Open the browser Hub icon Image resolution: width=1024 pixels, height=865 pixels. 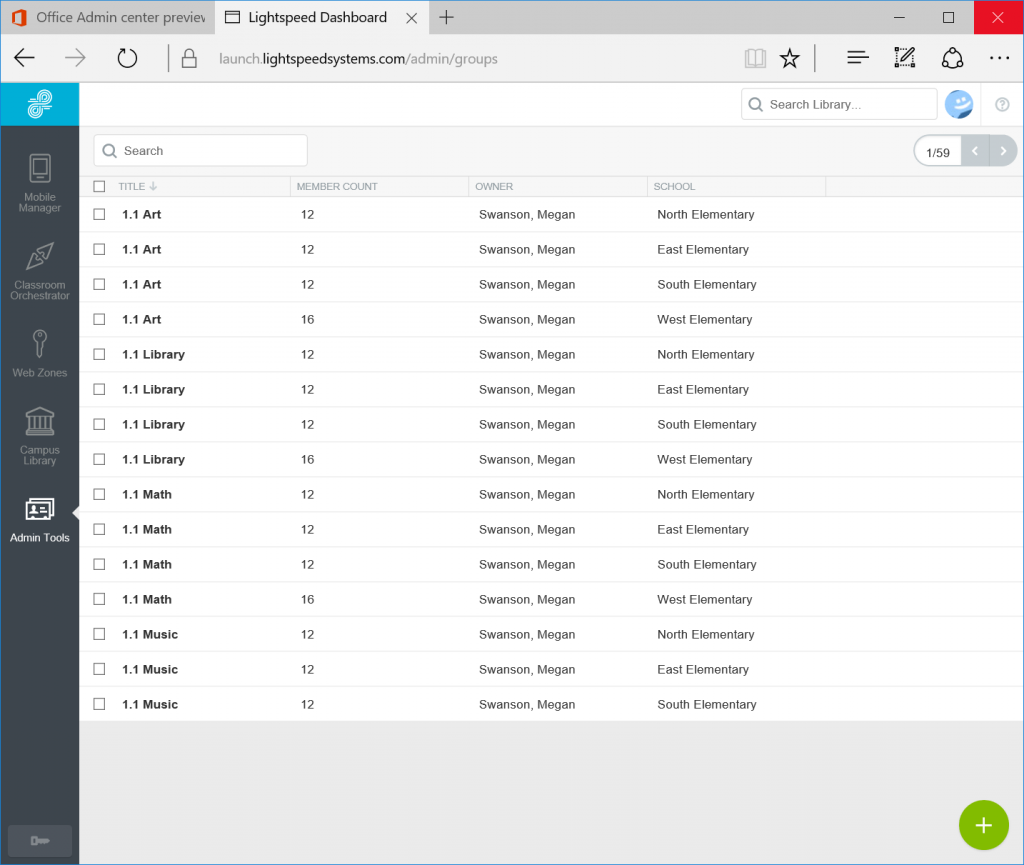click(x=857, y=58)
